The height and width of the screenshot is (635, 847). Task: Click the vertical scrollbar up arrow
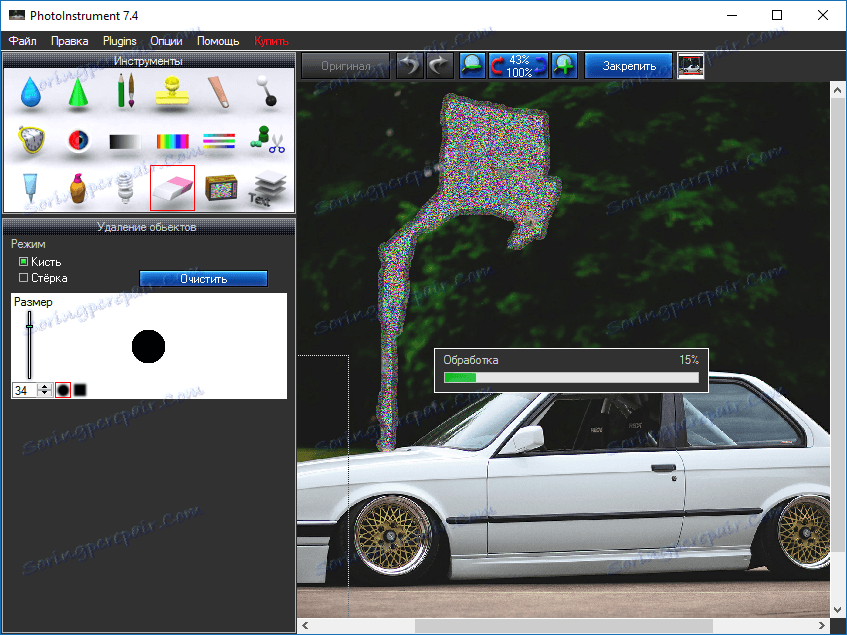838,90
